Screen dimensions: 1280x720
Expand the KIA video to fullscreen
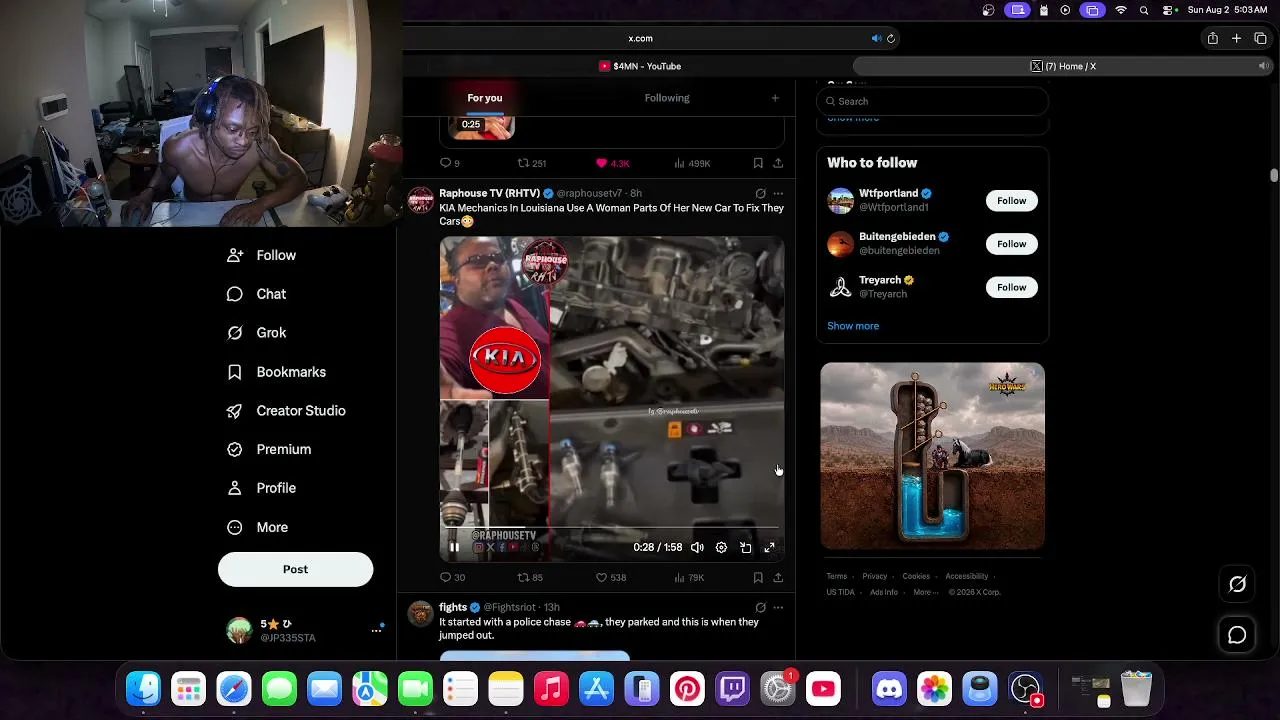[769, 548]
